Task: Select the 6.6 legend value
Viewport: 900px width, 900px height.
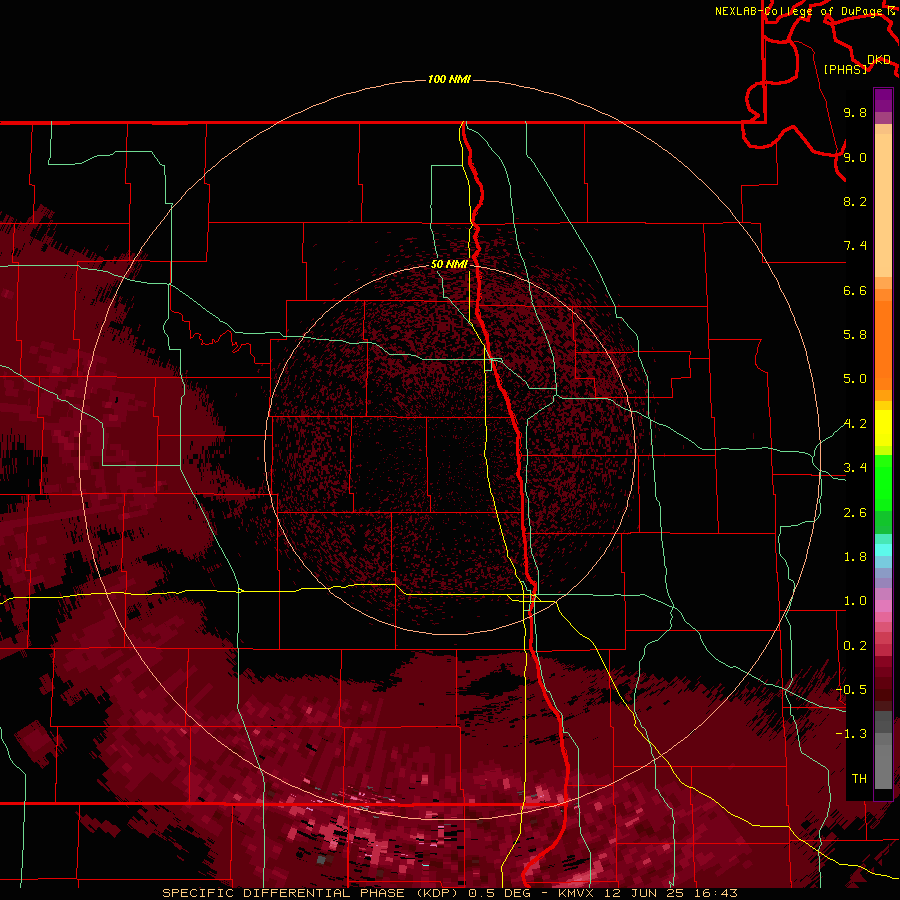Action: point(855,290)
